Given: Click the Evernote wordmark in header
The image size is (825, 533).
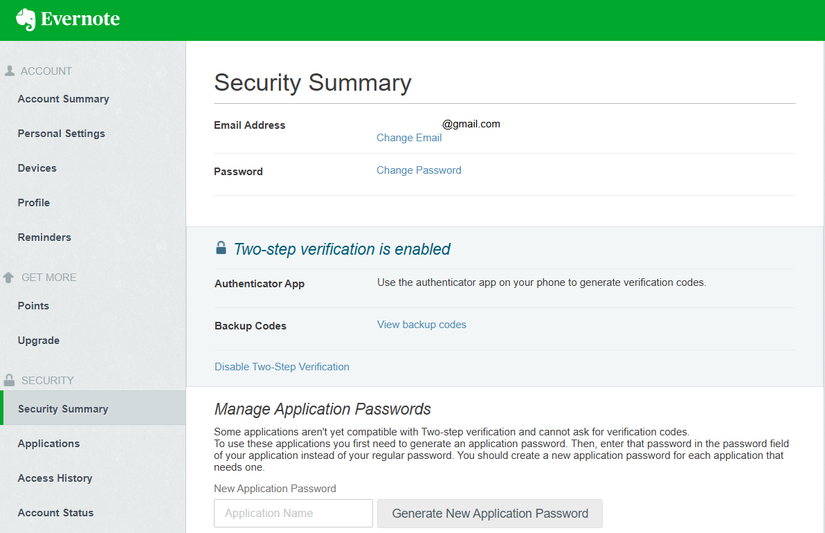Looking at the screenshot, I should (81, 19).
